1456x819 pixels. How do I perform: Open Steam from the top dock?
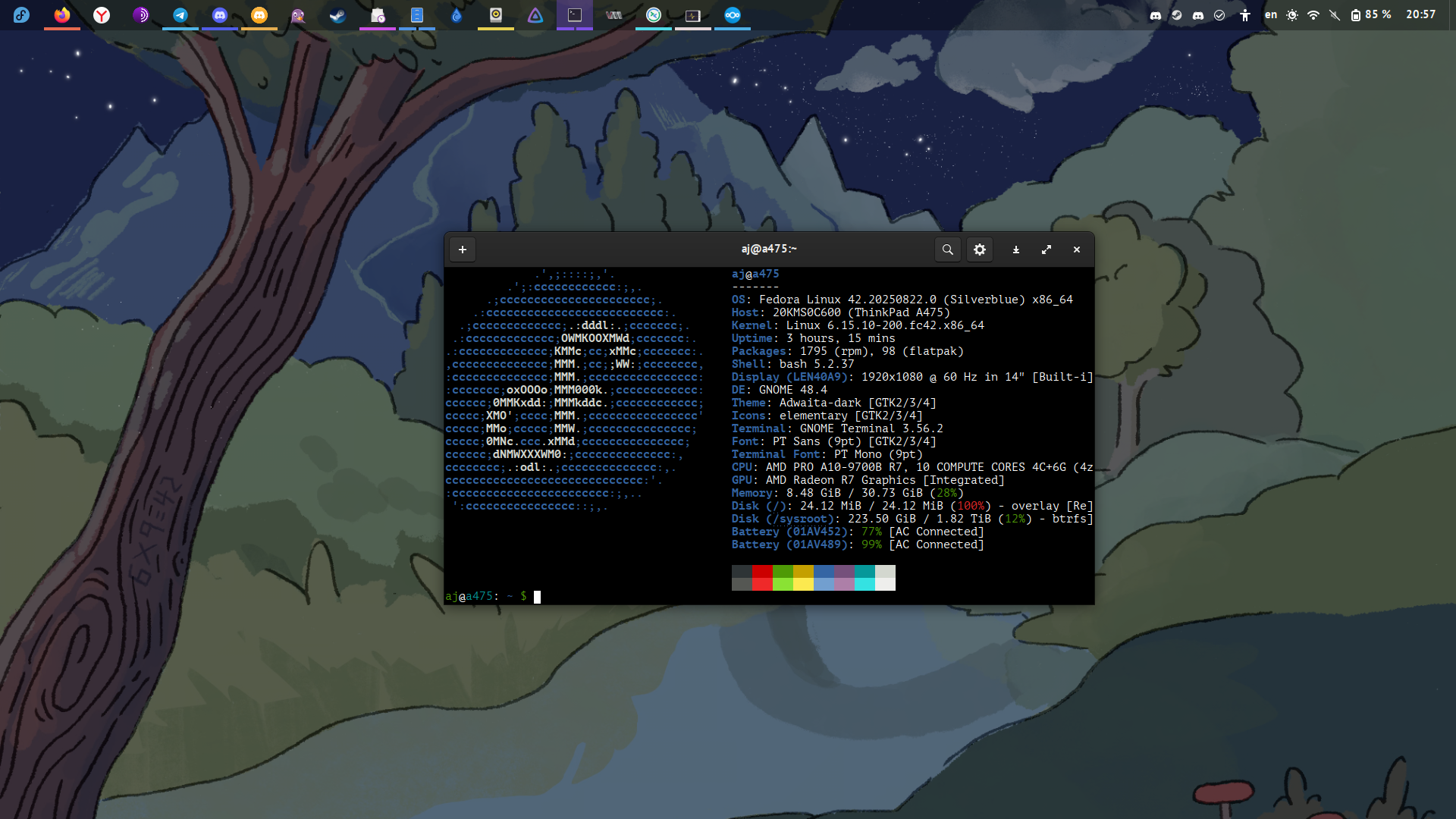pos(338,15)
